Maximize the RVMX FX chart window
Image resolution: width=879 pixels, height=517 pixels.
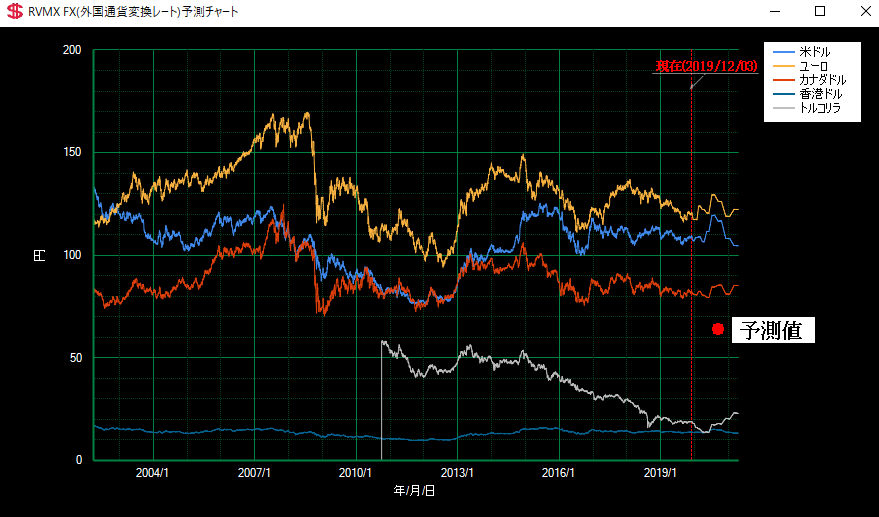coord(820,12)
